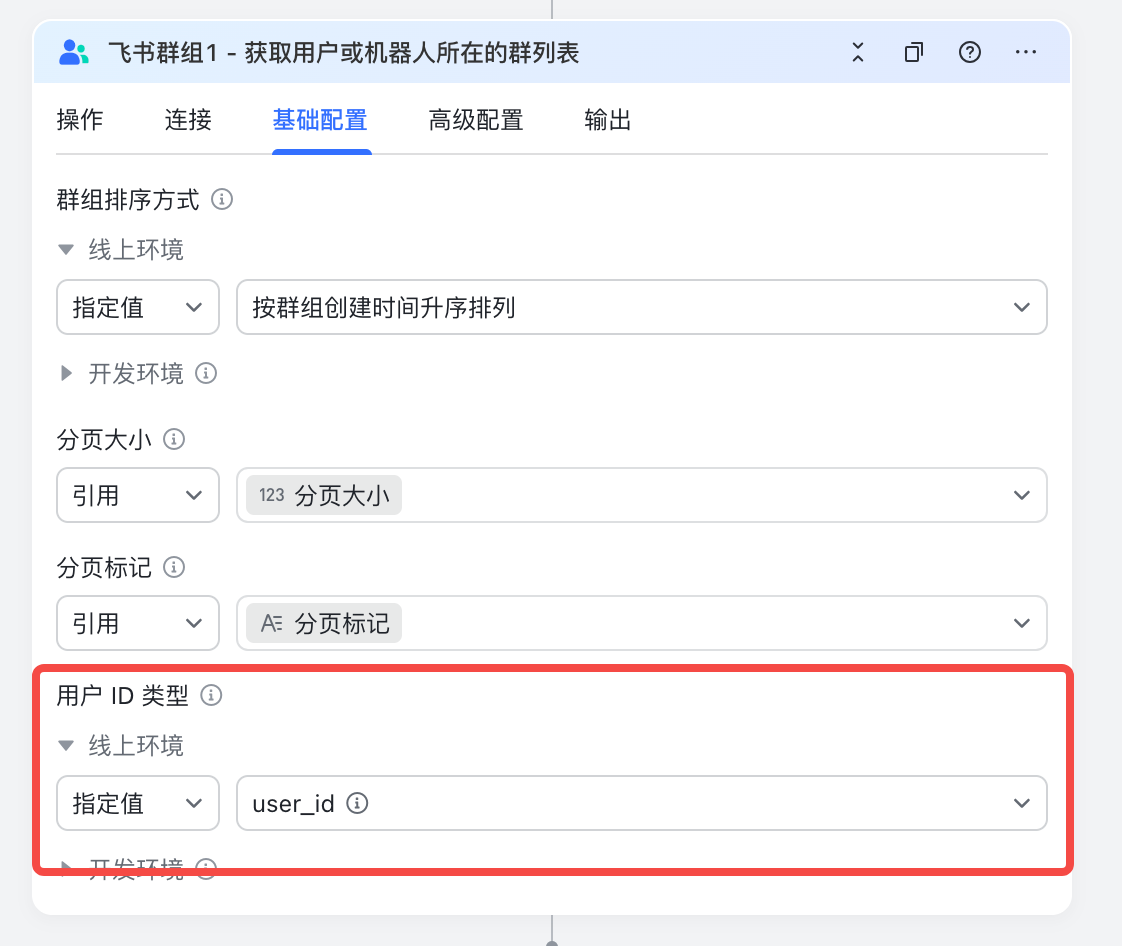Click the 123 number type icon
The image size is (1122, 946).
272,495
